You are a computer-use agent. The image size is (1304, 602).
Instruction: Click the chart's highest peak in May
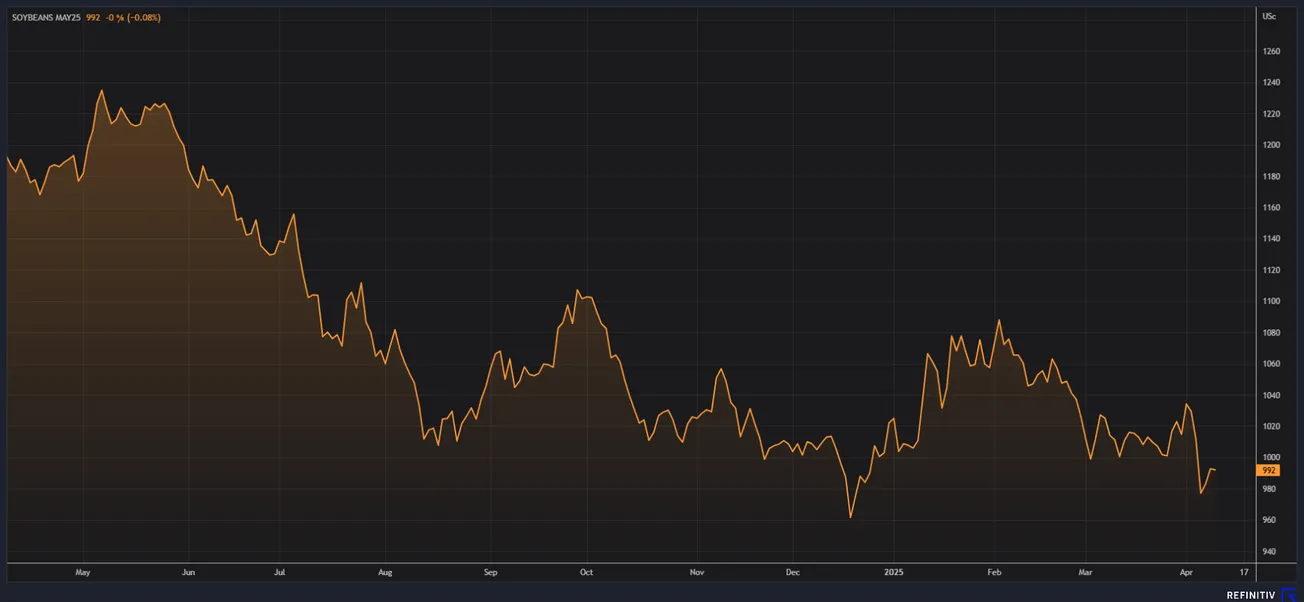point(101,91)
